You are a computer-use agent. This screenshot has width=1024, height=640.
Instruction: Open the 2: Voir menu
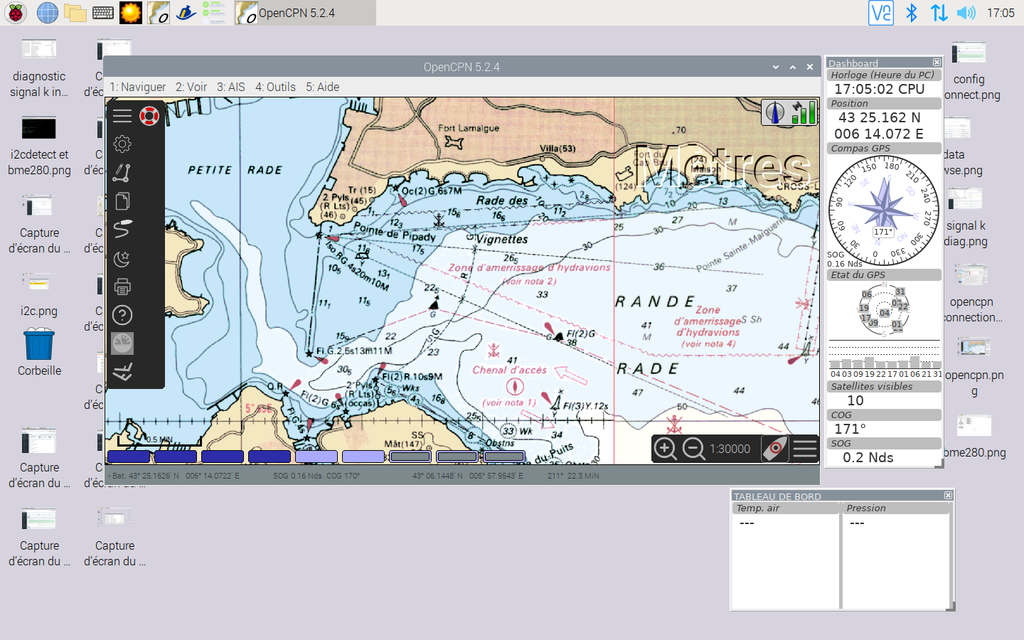[x=191, y=87]
